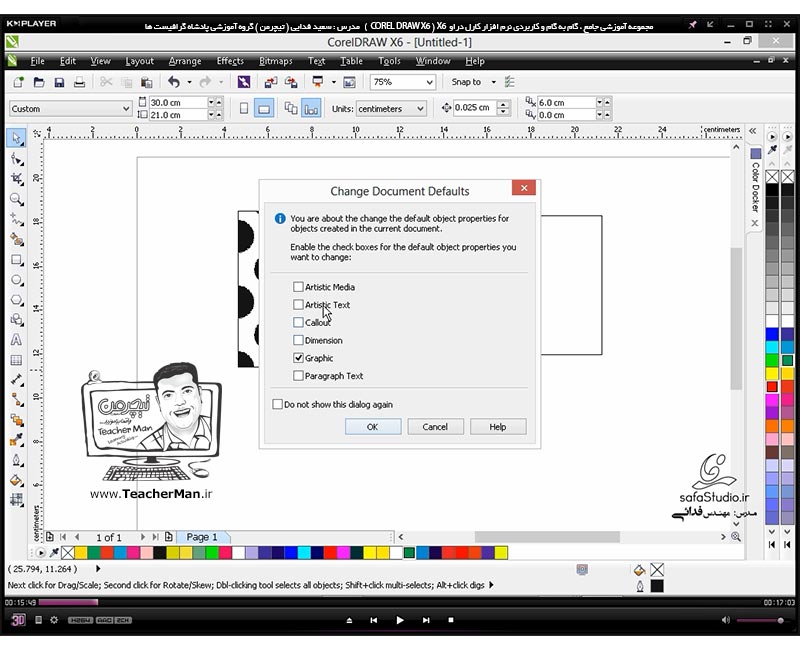Click the Help button in the dialog
The height and width of the screenshot is (650, 800).
pos(497,427)
